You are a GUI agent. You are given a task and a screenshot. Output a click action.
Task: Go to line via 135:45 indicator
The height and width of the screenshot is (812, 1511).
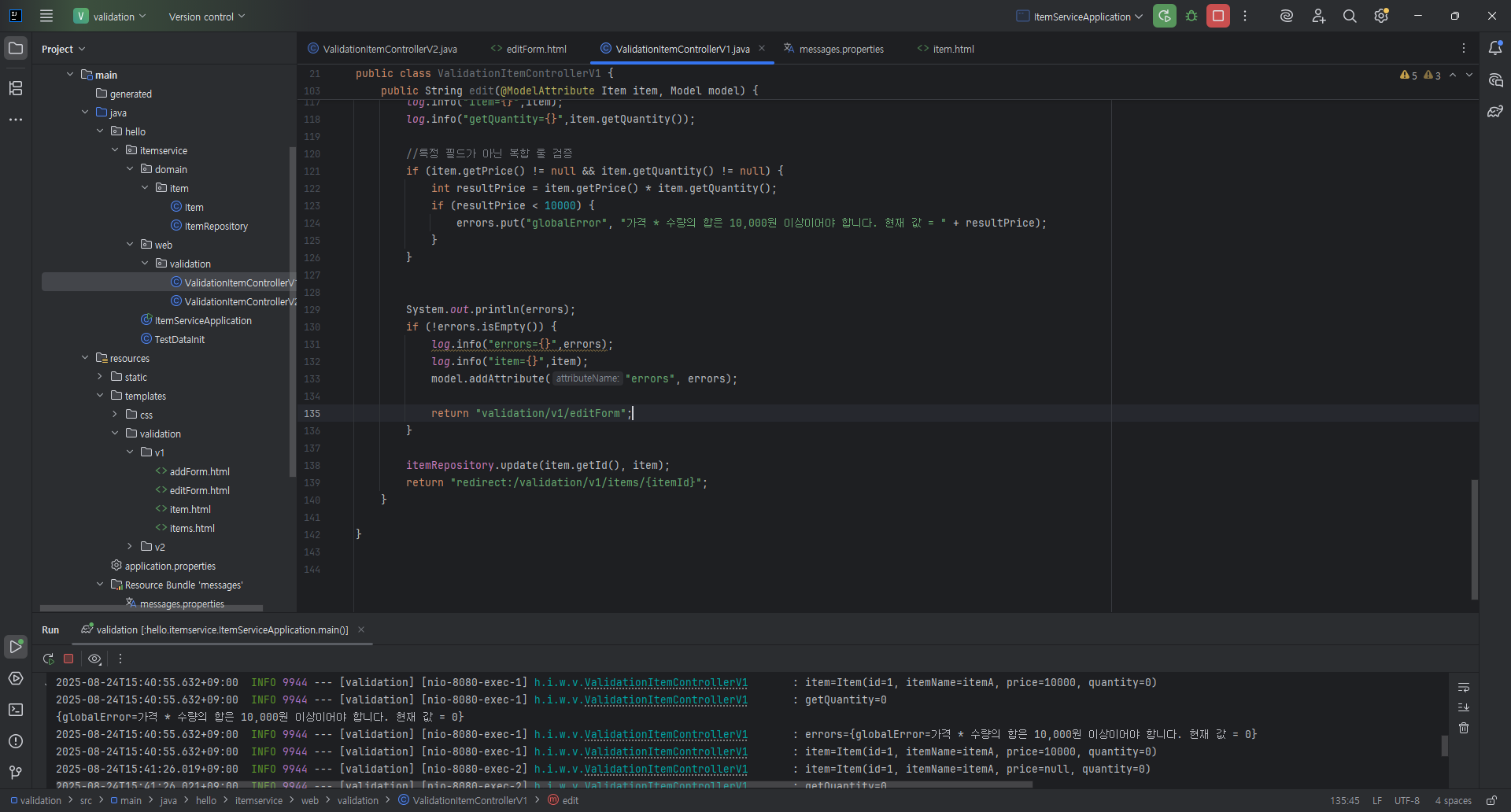point(1345,800)
